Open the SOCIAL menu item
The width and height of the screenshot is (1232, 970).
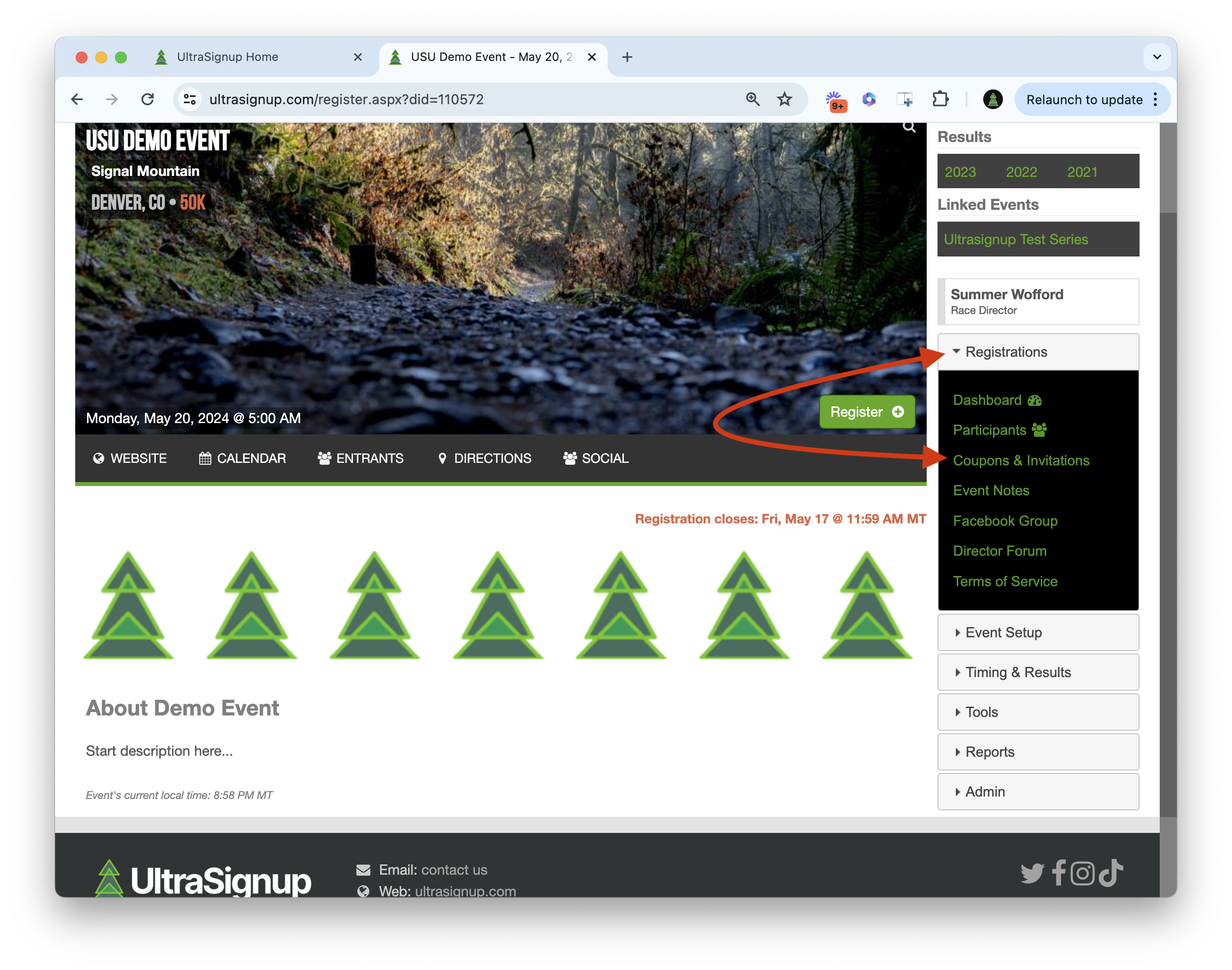coord(595,458)
